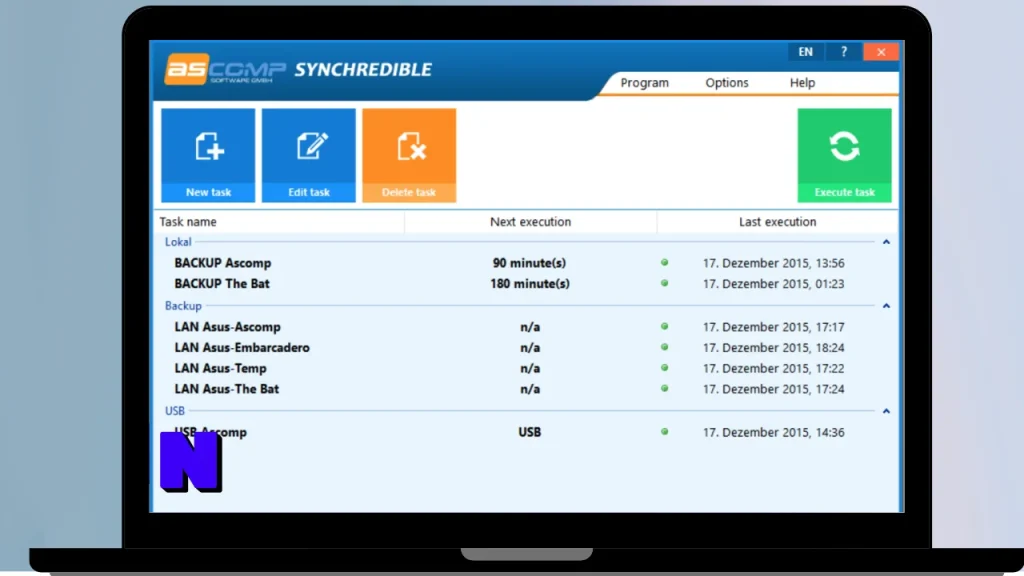This screenshot has height=576, width=1024.
Task: Close the Synchredible window
Action: [881, 52]
